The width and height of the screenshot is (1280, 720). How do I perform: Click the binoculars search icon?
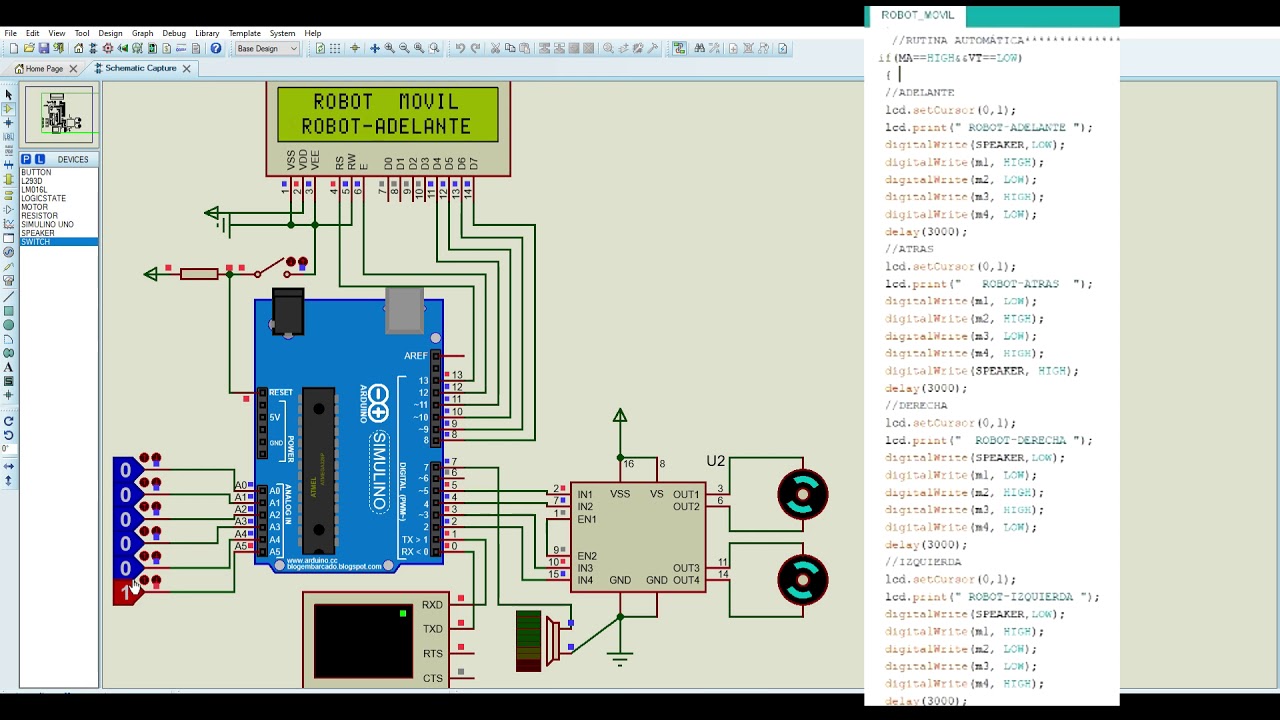click(x=699, y=48)
